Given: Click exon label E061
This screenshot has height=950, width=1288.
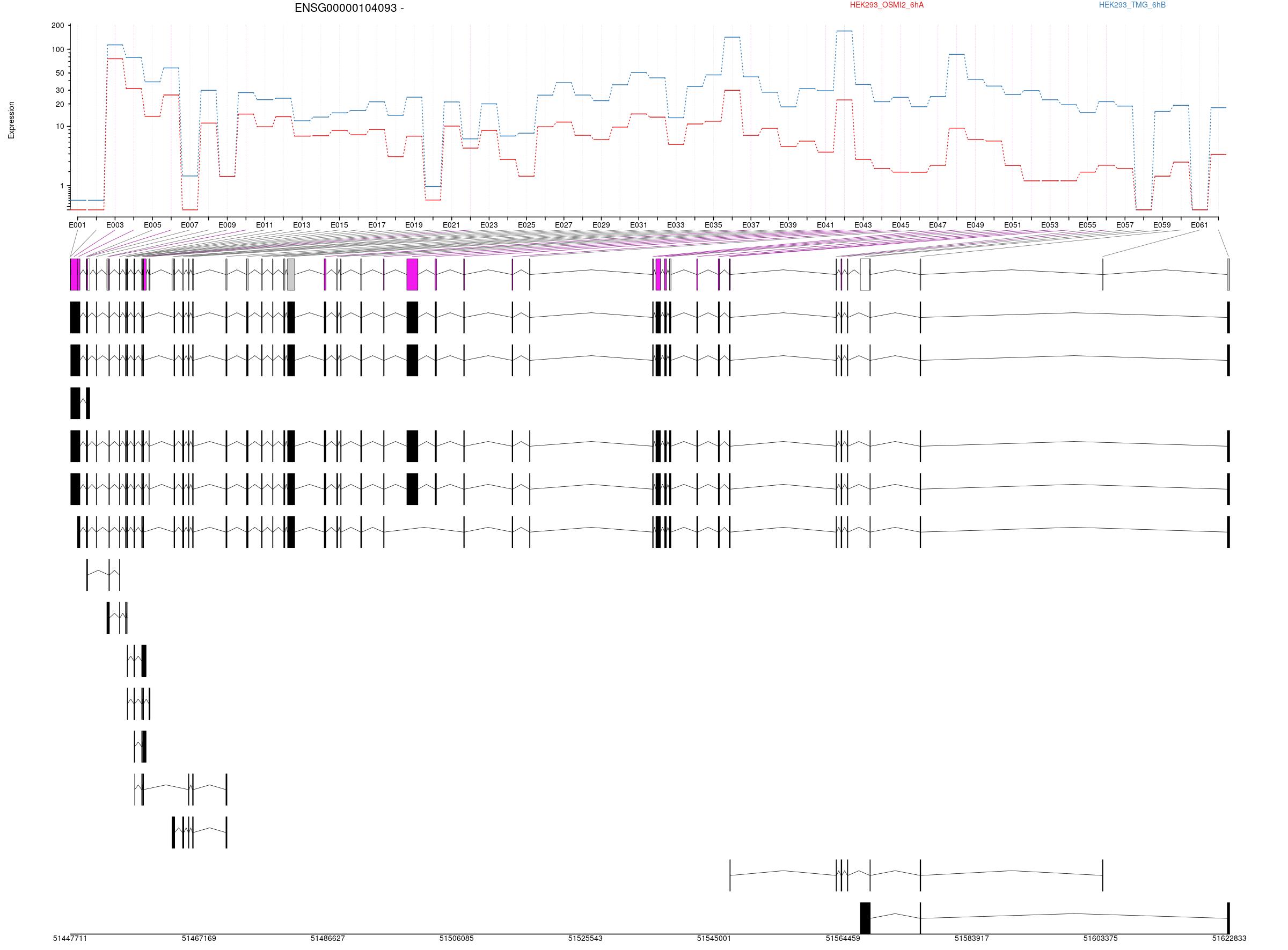Looking at the screenshot, I should (1199, 225).
